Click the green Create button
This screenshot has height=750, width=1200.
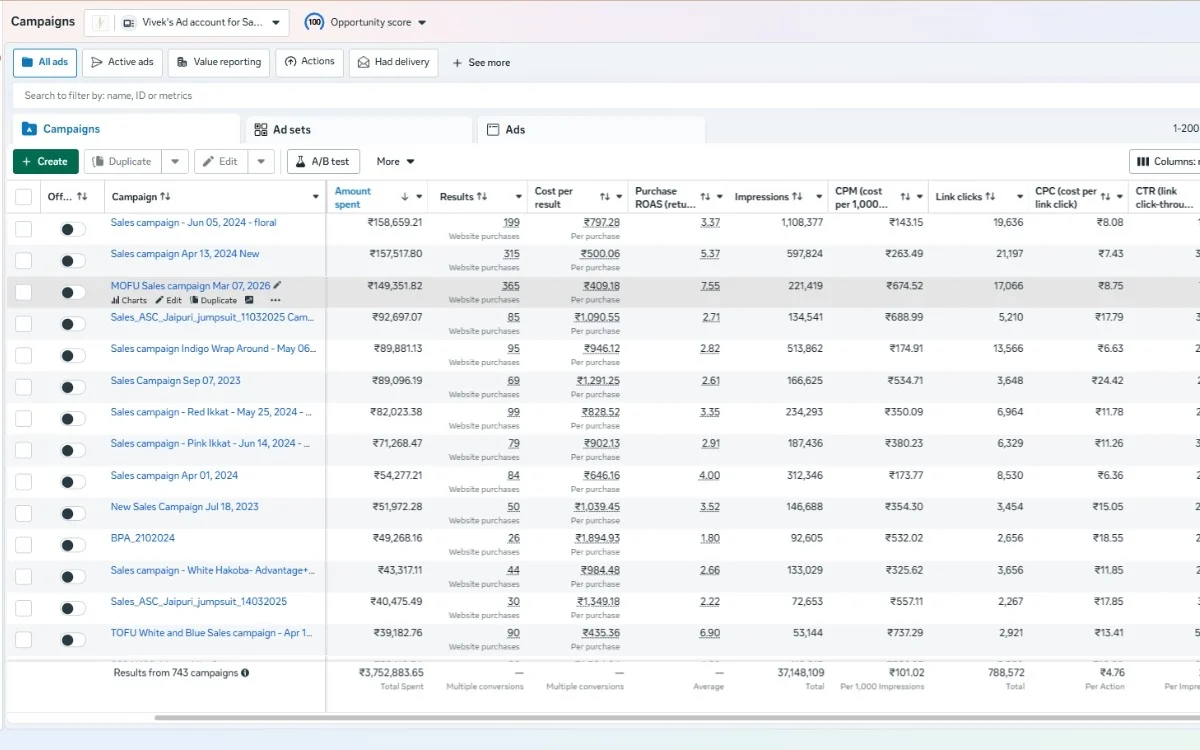point(45,161)
